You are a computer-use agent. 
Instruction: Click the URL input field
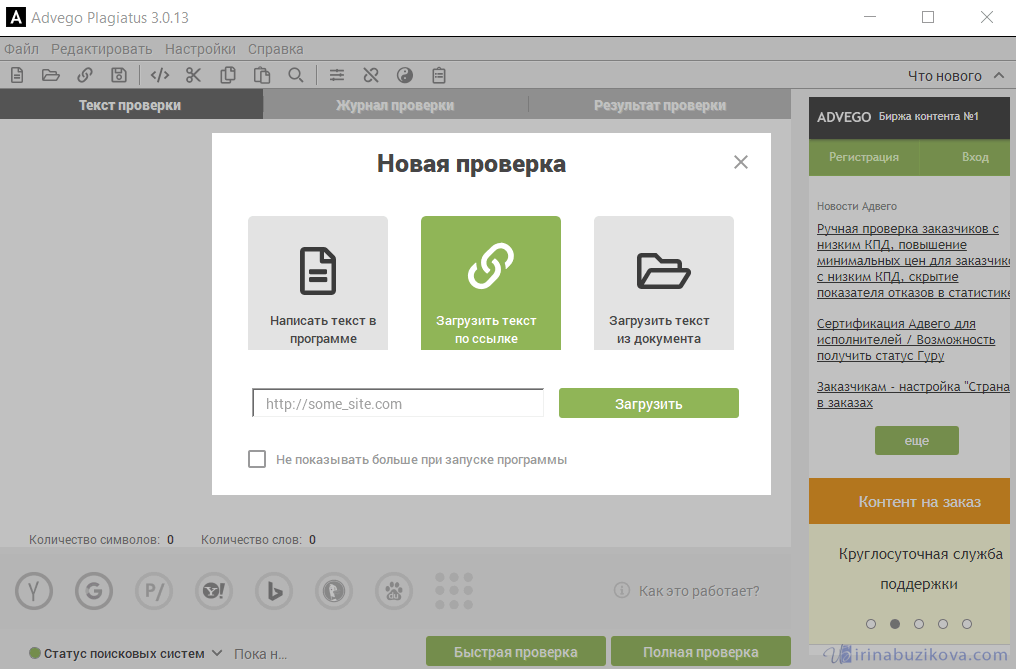point(398,404)
